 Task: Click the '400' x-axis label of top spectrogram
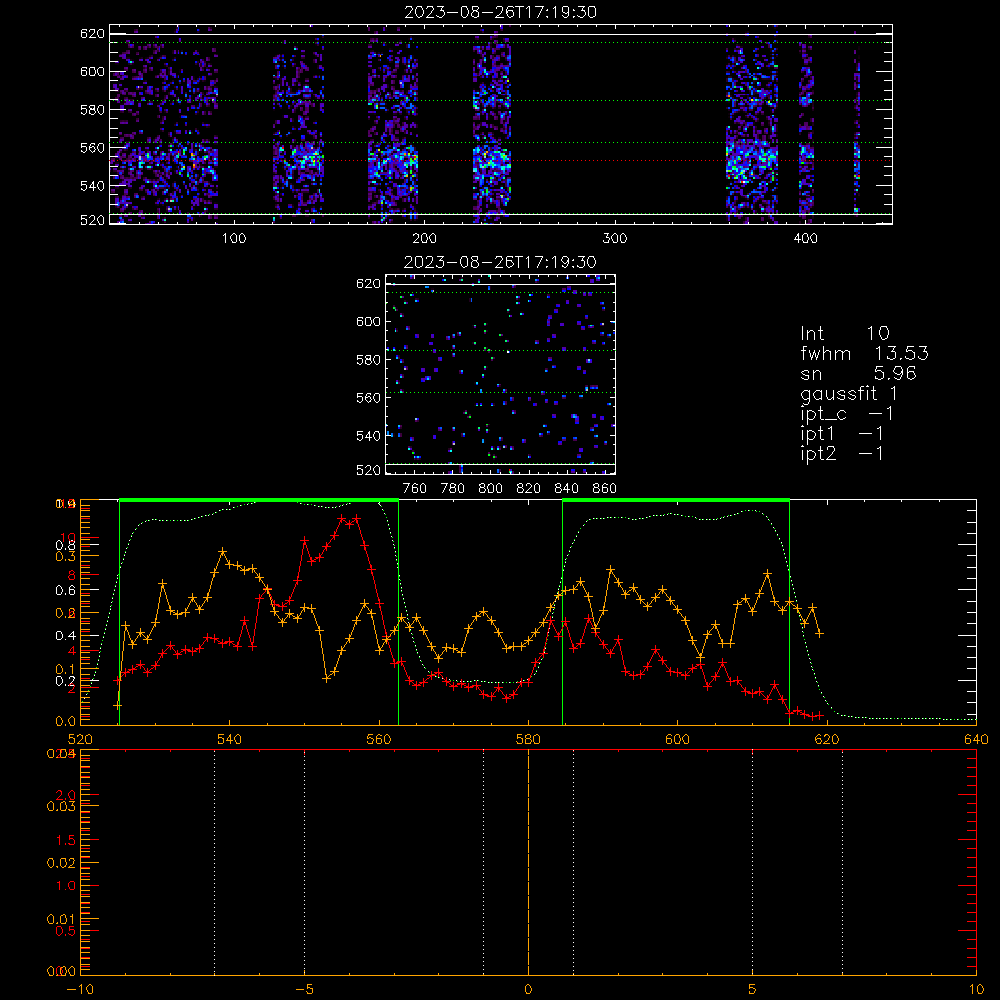click(x=805, y=239)
